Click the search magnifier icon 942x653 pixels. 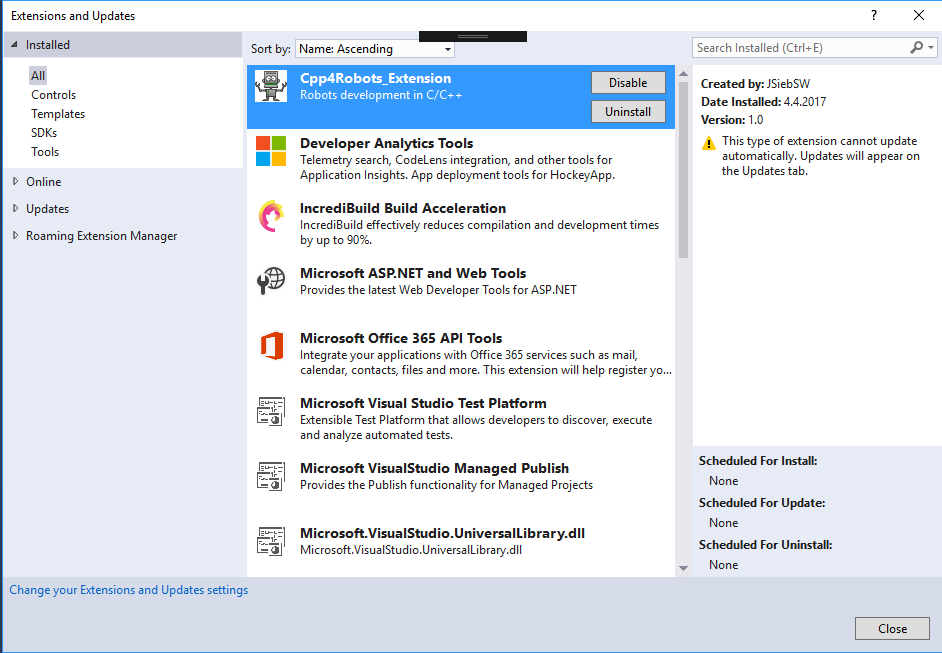point(917,47)
